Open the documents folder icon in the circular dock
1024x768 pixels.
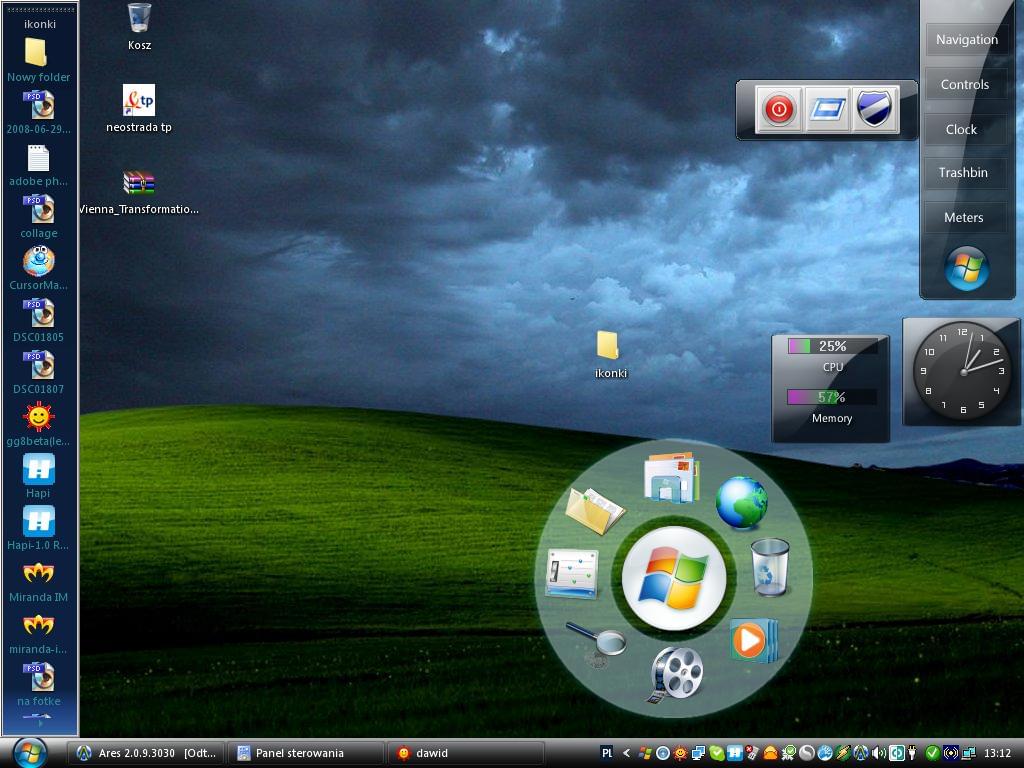(x=594, y=511)
